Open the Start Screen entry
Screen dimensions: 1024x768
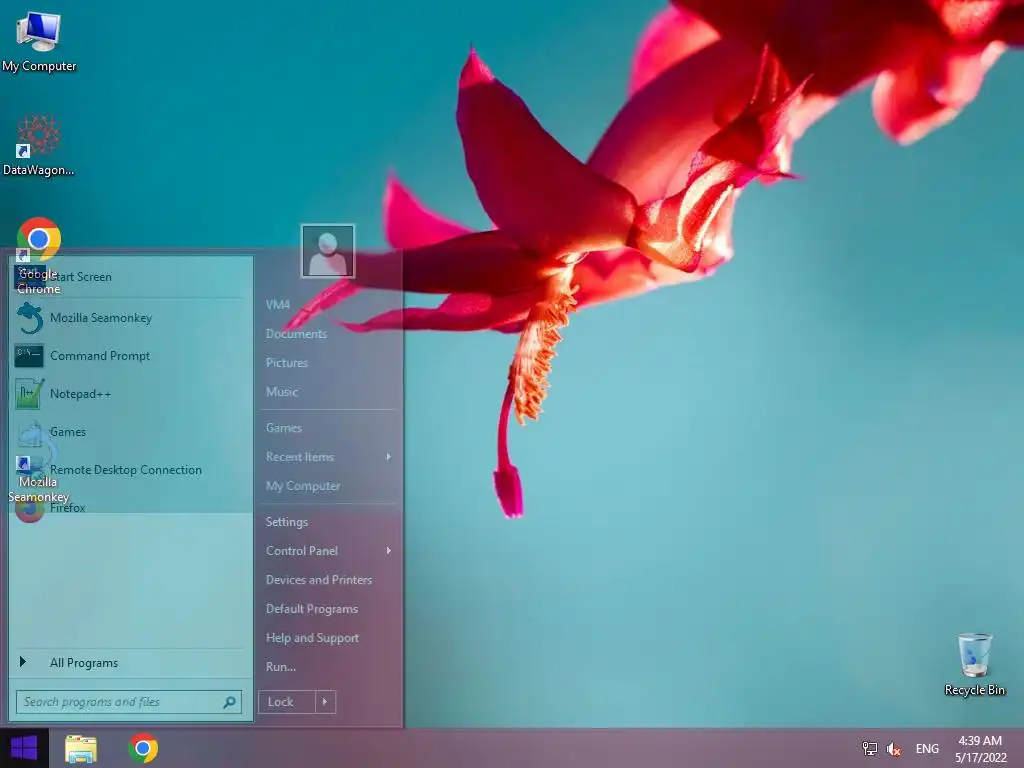[129, 277]
